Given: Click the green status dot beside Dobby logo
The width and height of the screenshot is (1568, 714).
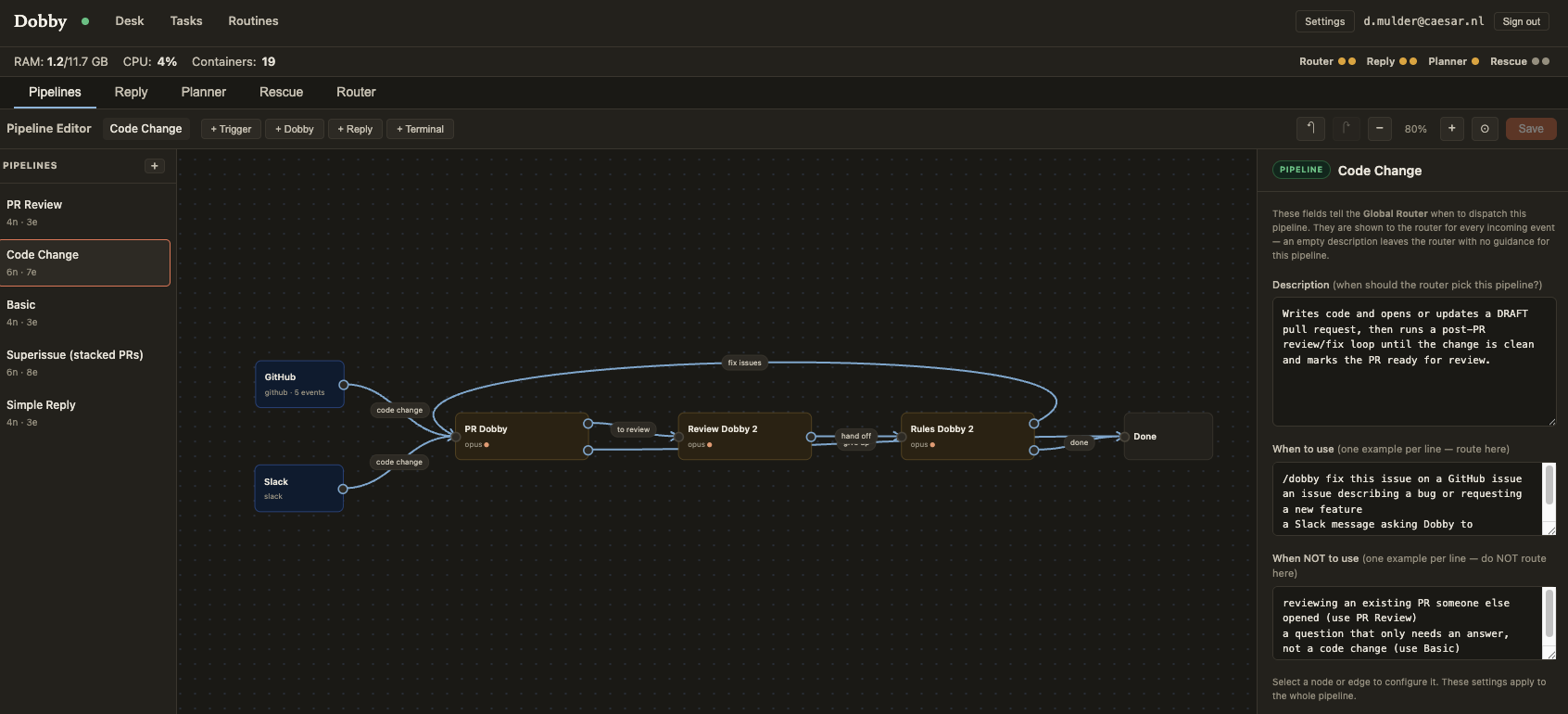Looking at the screenshot, I should click(85, 21).
